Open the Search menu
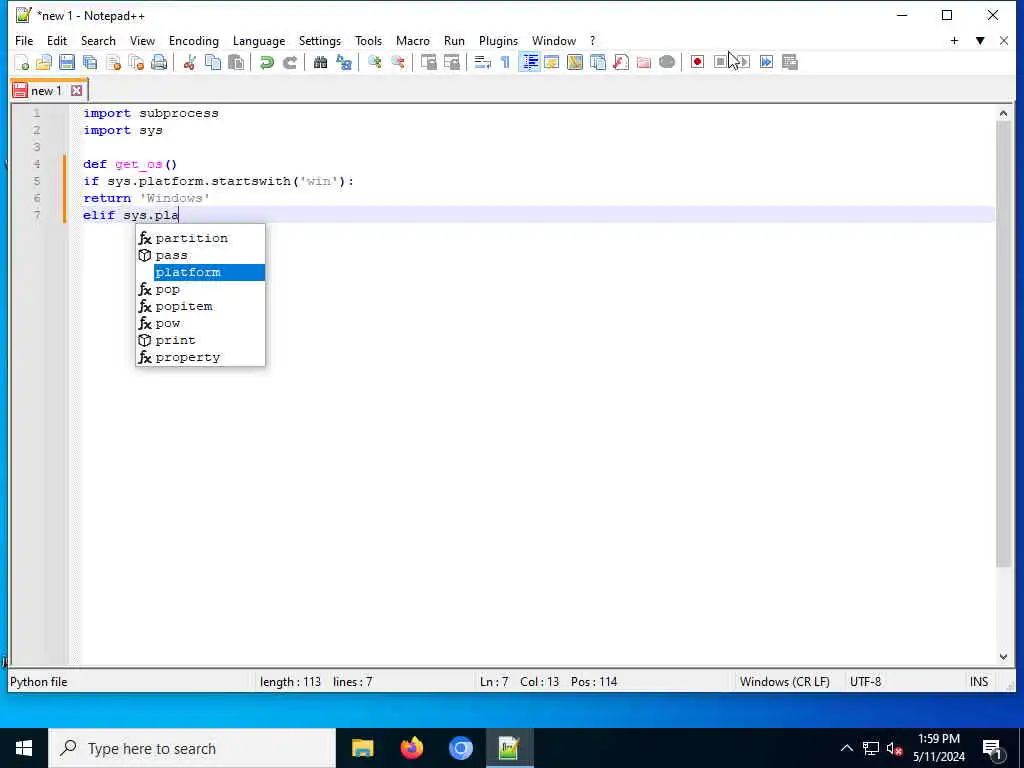Viewport: 1024px width, 768px height. [98, 40]
